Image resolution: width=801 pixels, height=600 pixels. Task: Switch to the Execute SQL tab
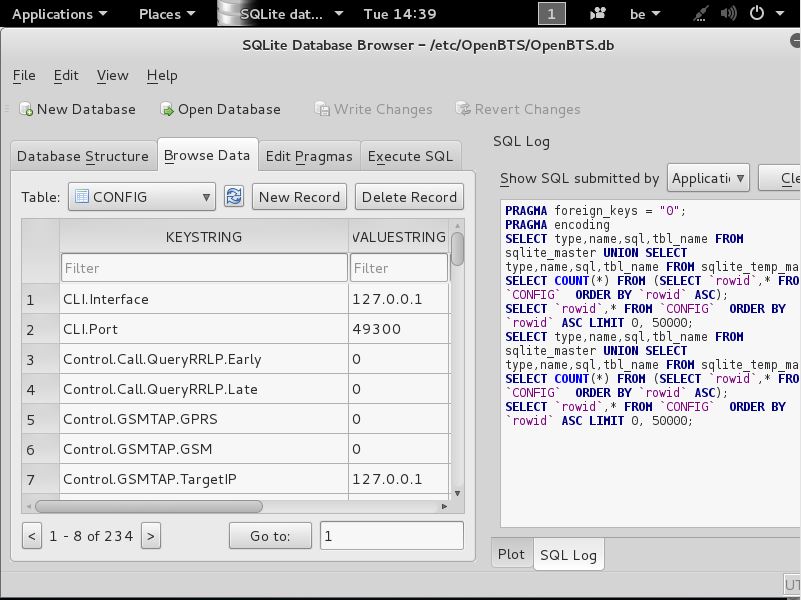410,156
